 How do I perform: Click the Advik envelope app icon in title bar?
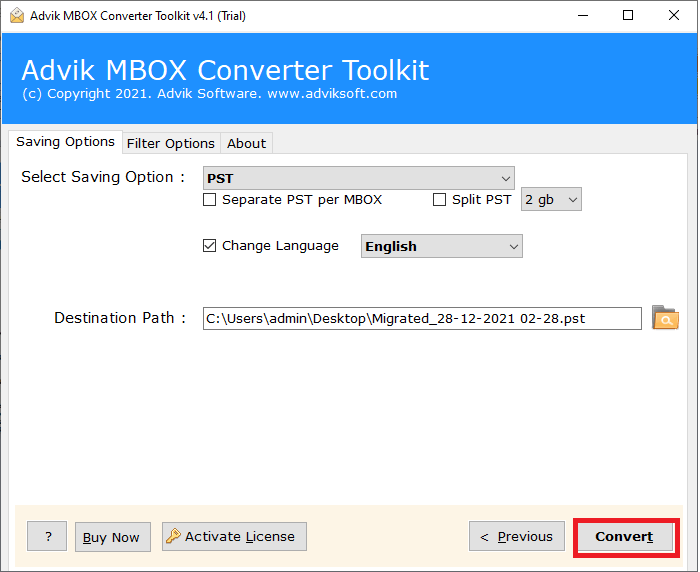pos(17,16)
